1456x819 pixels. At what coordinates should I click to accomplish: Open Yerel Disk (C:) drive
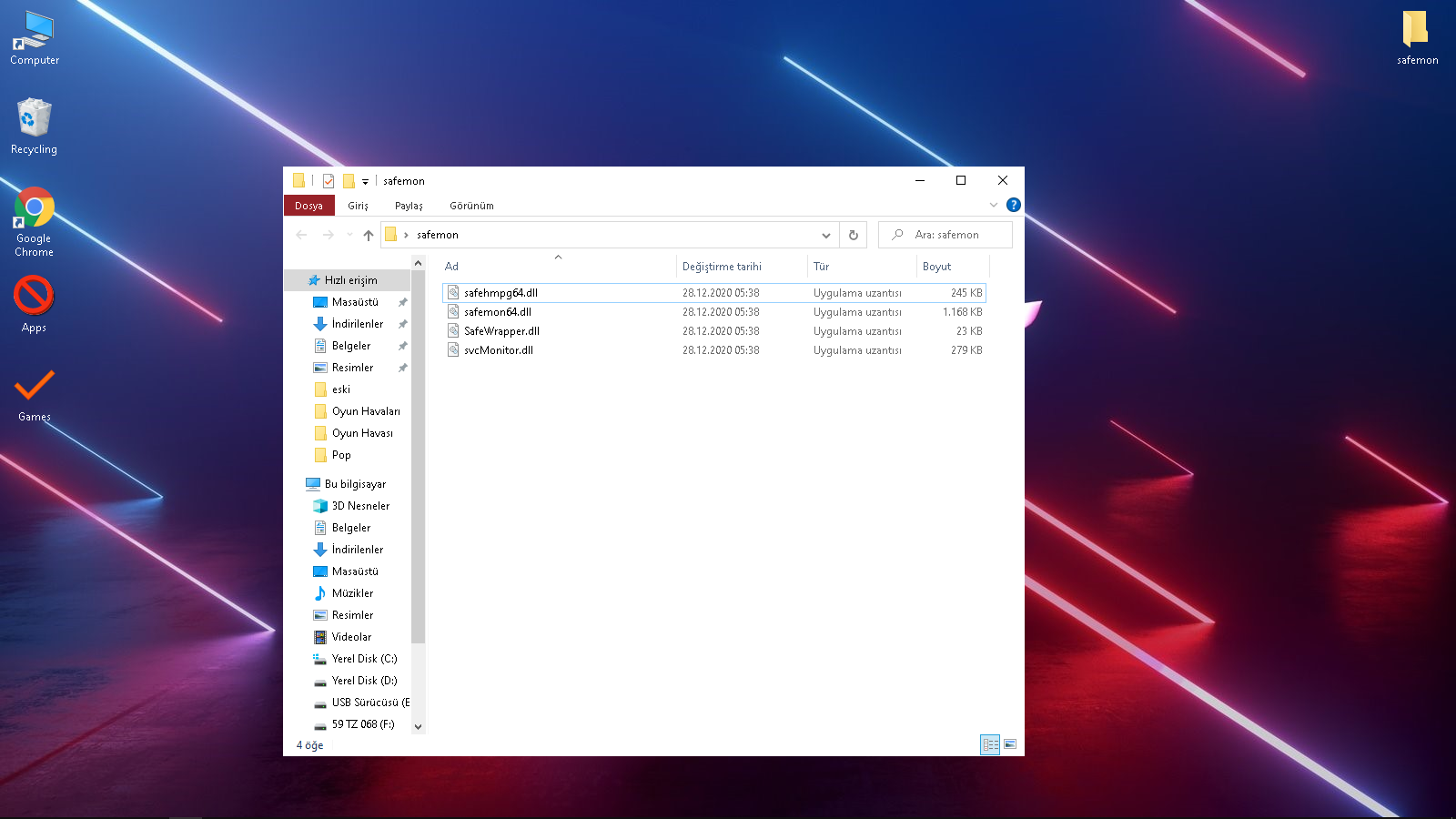364,659
